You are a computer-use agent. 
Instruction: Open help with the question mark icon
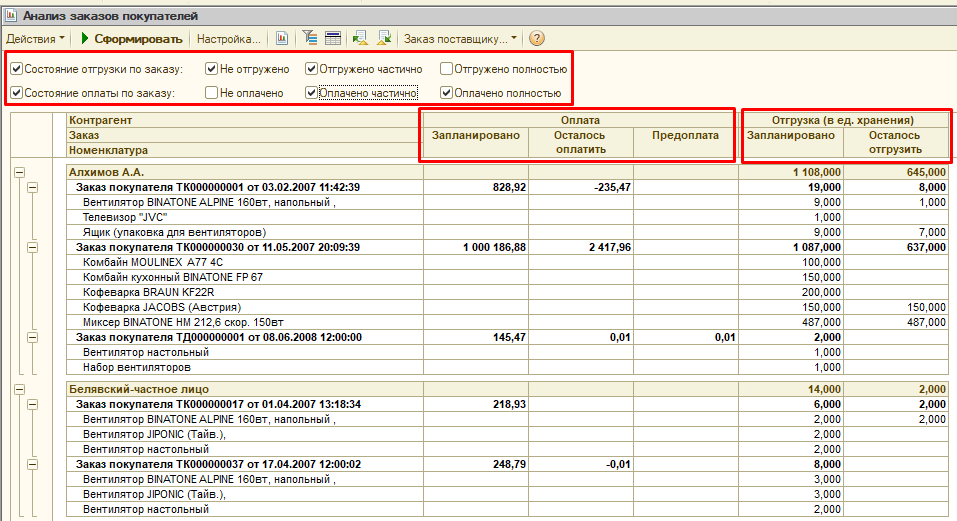(537, 39)
